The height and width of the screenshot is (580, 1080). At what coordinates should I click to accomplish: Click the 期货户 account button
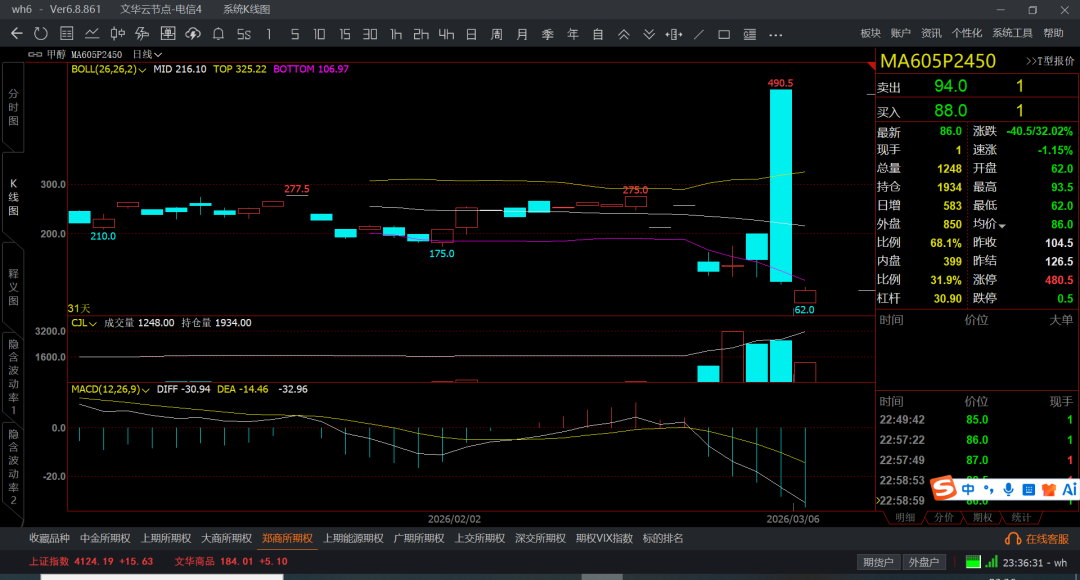tap(879, 562)
